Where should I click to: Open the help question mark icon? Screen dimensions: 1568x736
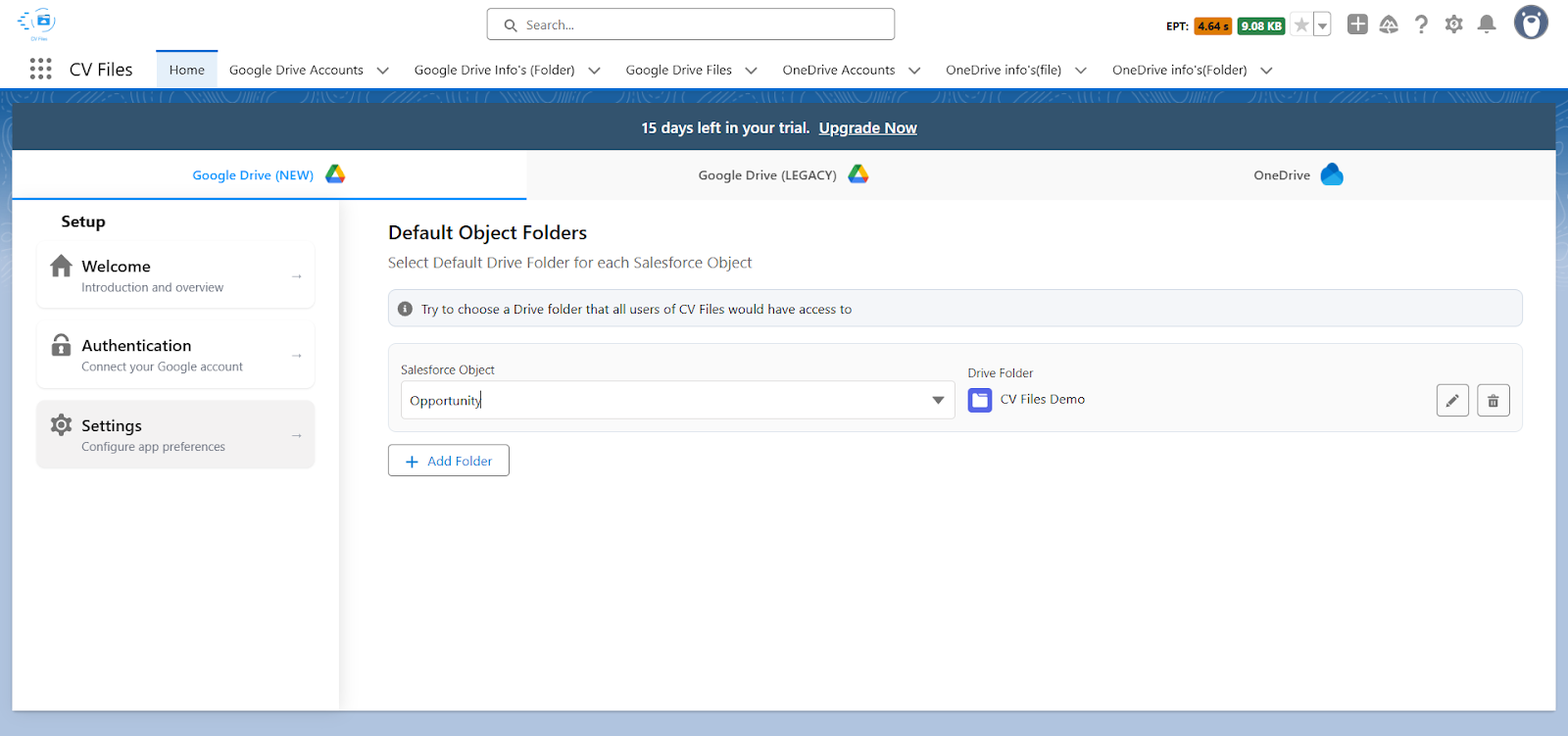tap(1421, 25)
